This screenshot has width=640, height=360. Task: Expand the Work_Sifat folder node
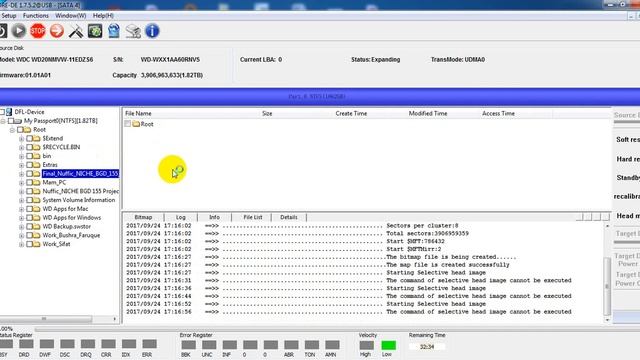click(x=21, y=245)
